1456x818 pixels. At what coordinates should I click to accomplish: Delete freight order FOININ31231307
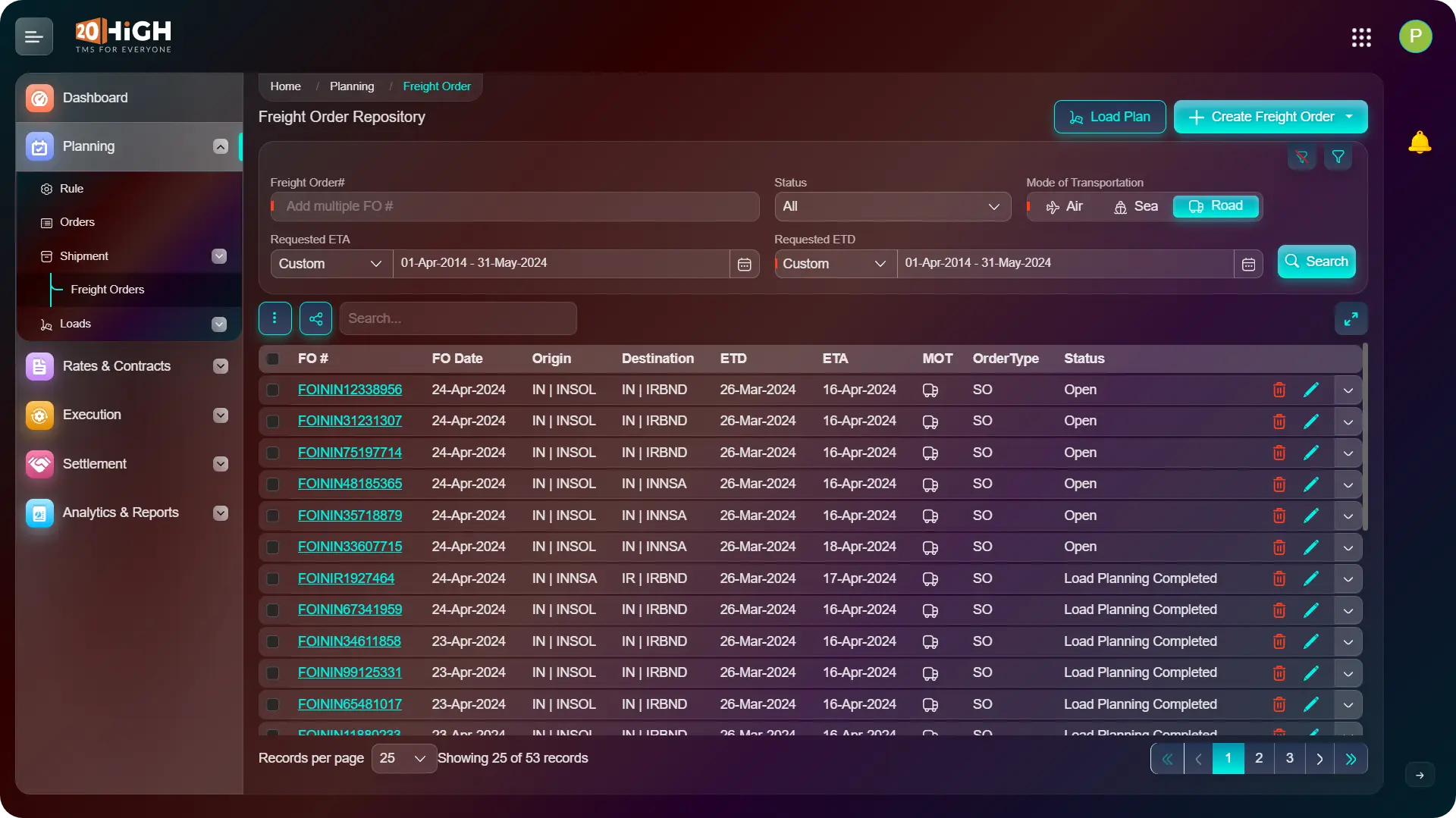tap(1279, 422)
